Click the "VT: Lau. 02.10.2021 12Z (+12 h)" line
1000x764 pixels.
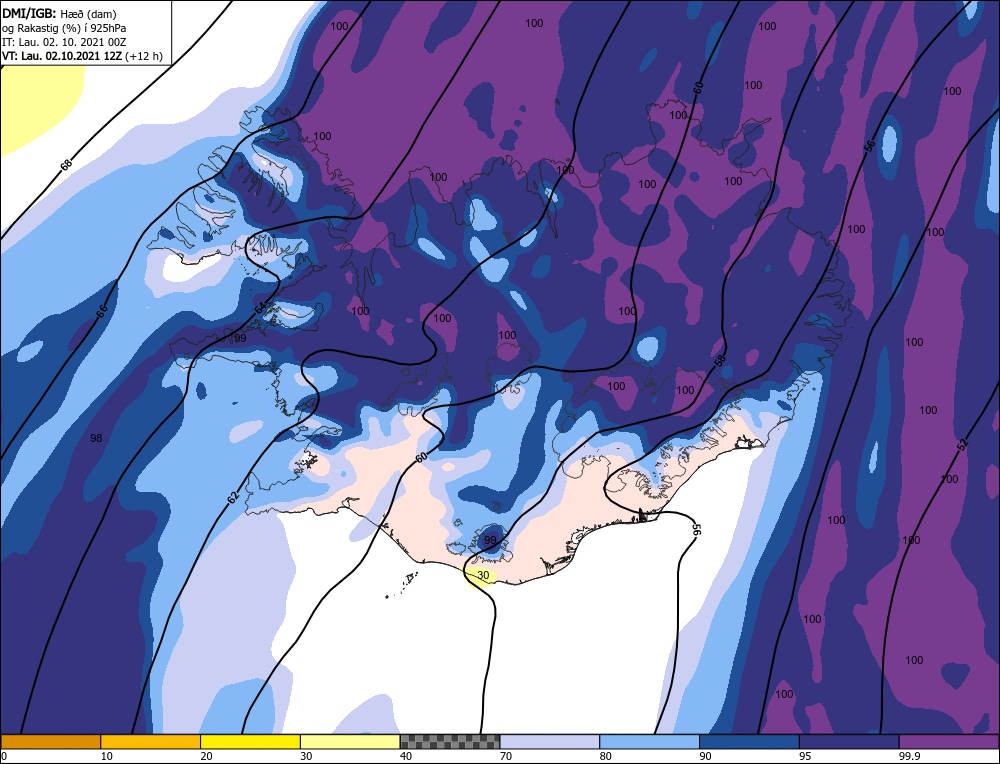[x=82, y=56]
